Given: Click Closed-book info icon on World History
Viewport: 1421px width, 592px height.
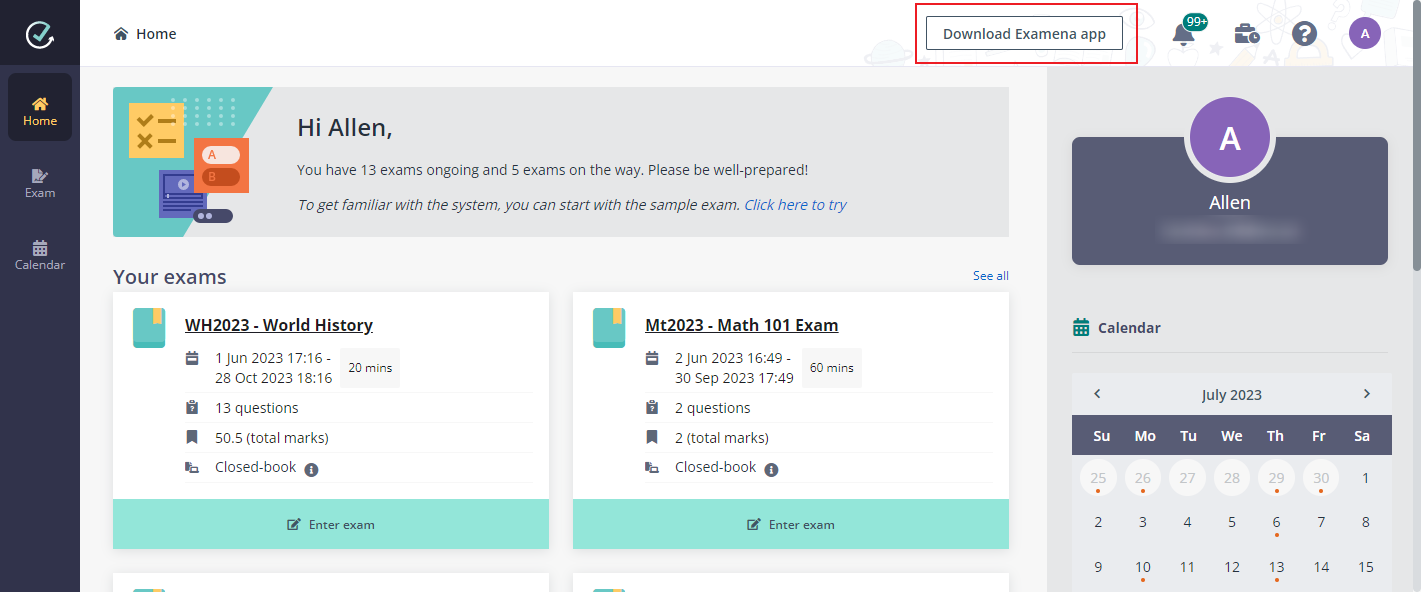Looking at the screenshot, I should coord(311,469).
